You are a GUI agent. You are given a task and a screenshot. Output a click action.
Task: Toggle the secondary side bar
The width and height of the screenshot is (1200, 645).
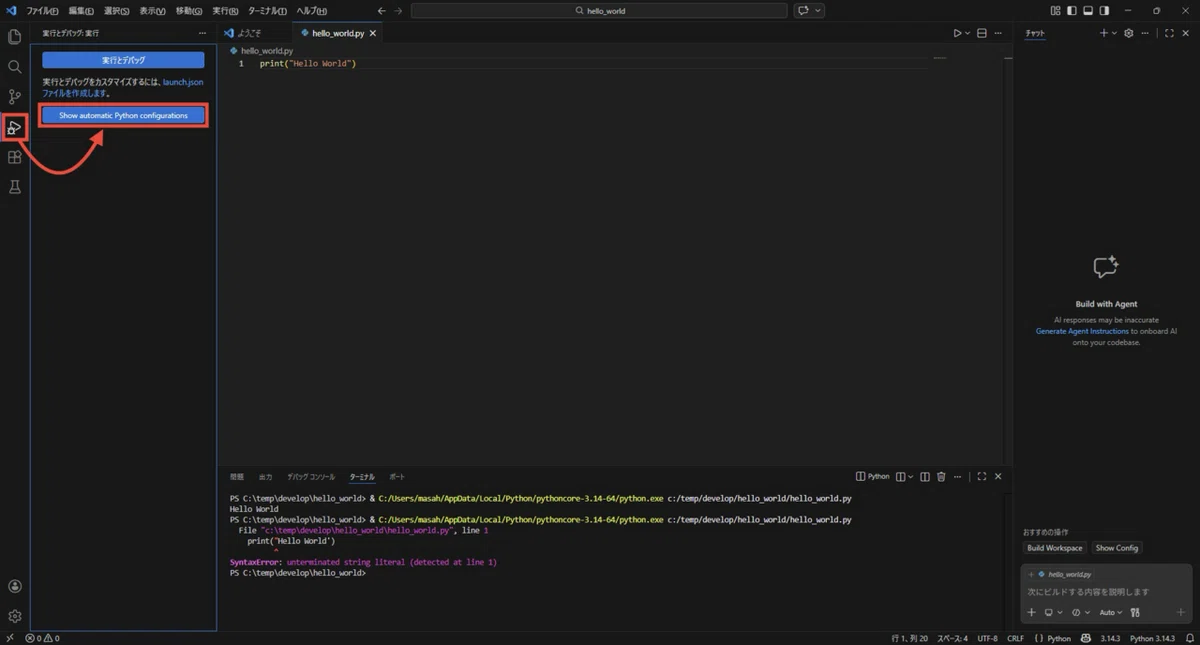pos(1104,10)
